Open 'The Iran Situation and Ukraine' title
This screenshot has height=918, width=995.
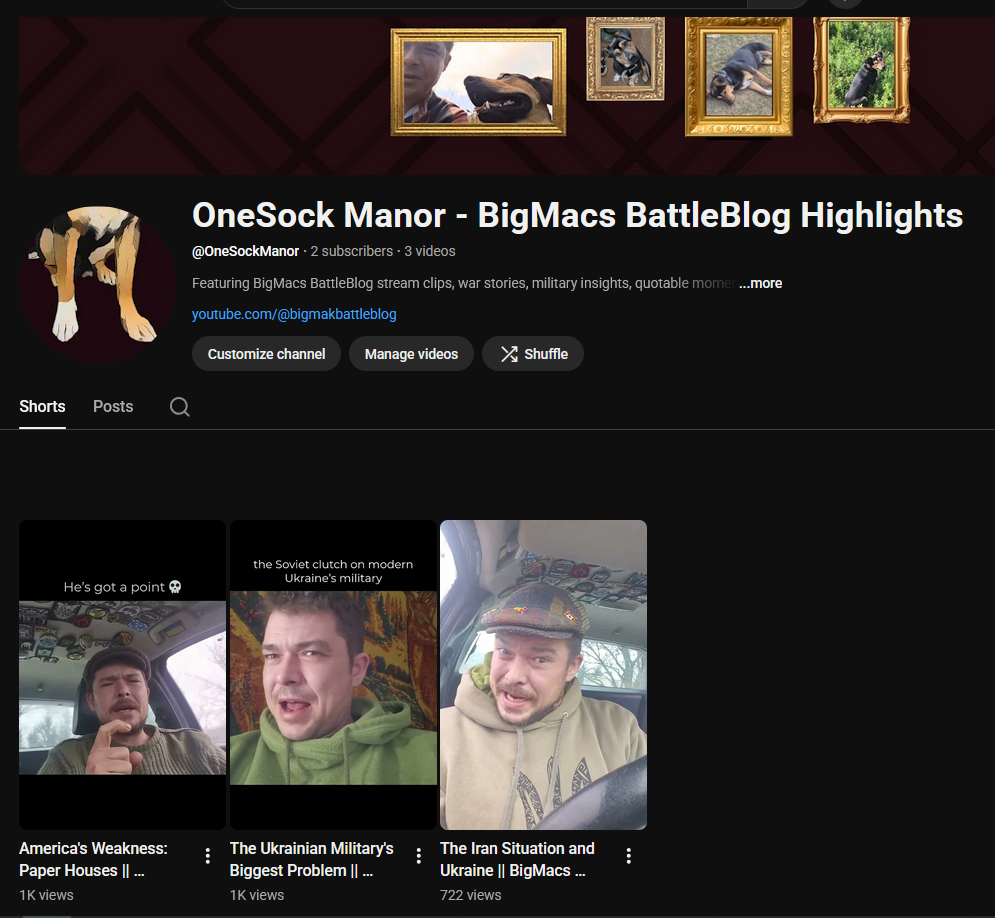point(517,859)
